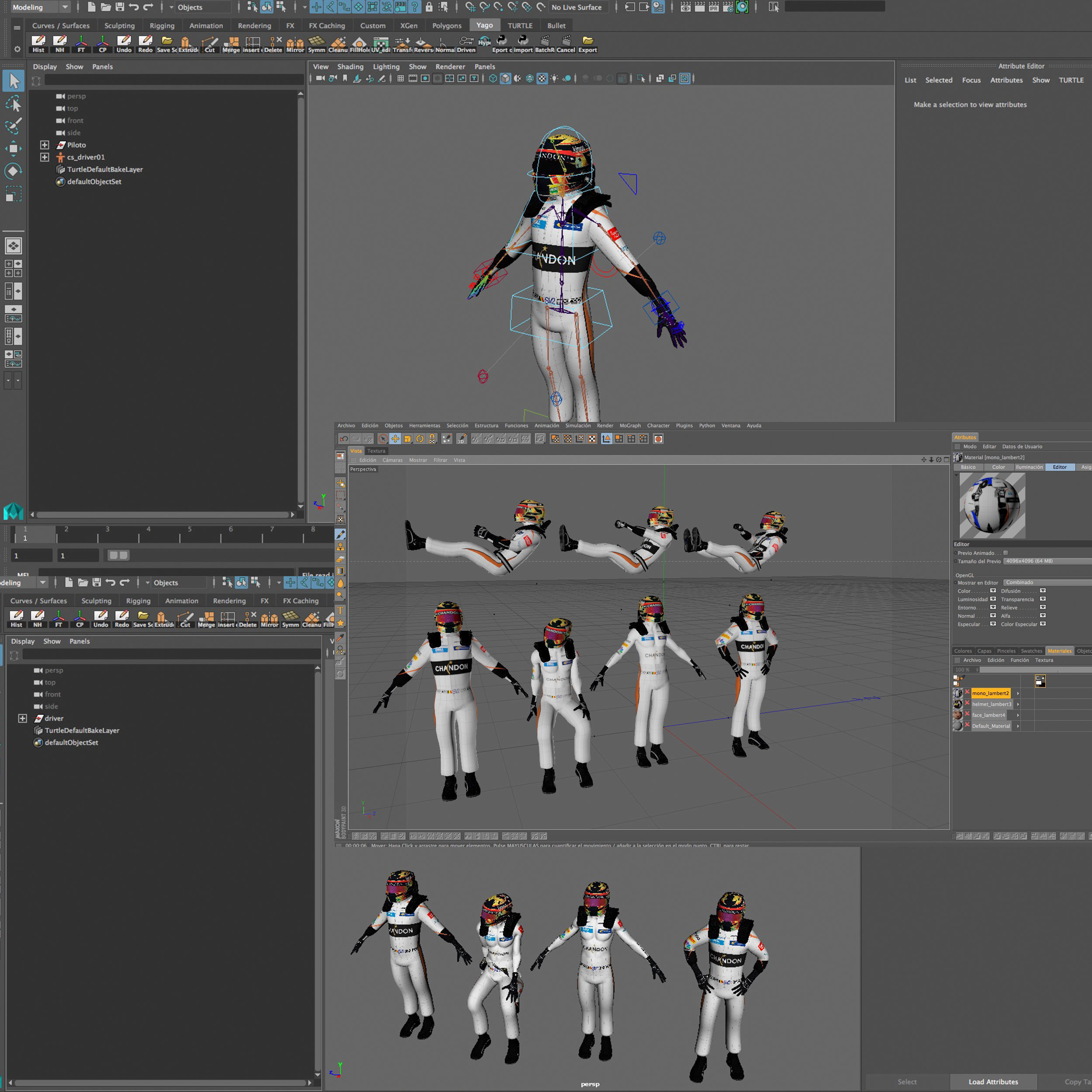Toggle the Transparencia eye visibility
This screenshot has width=1092, height=1092.
(x=1043, y=599)
